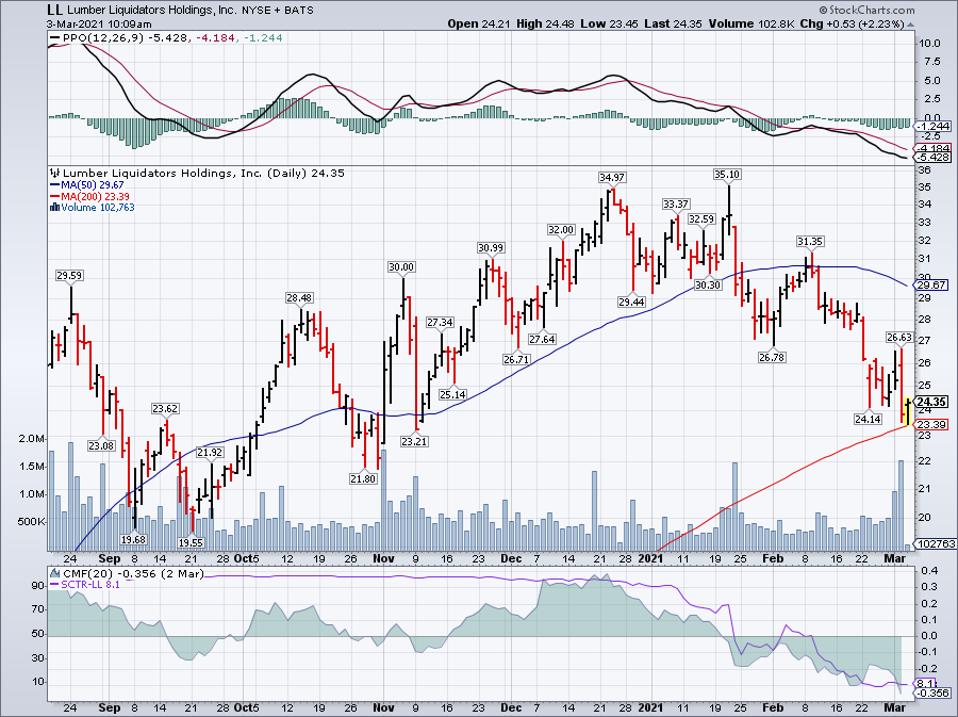Click the Nov label on the price date axis
The width and height of the screenshot is (958, 717).
click(382, 558)
